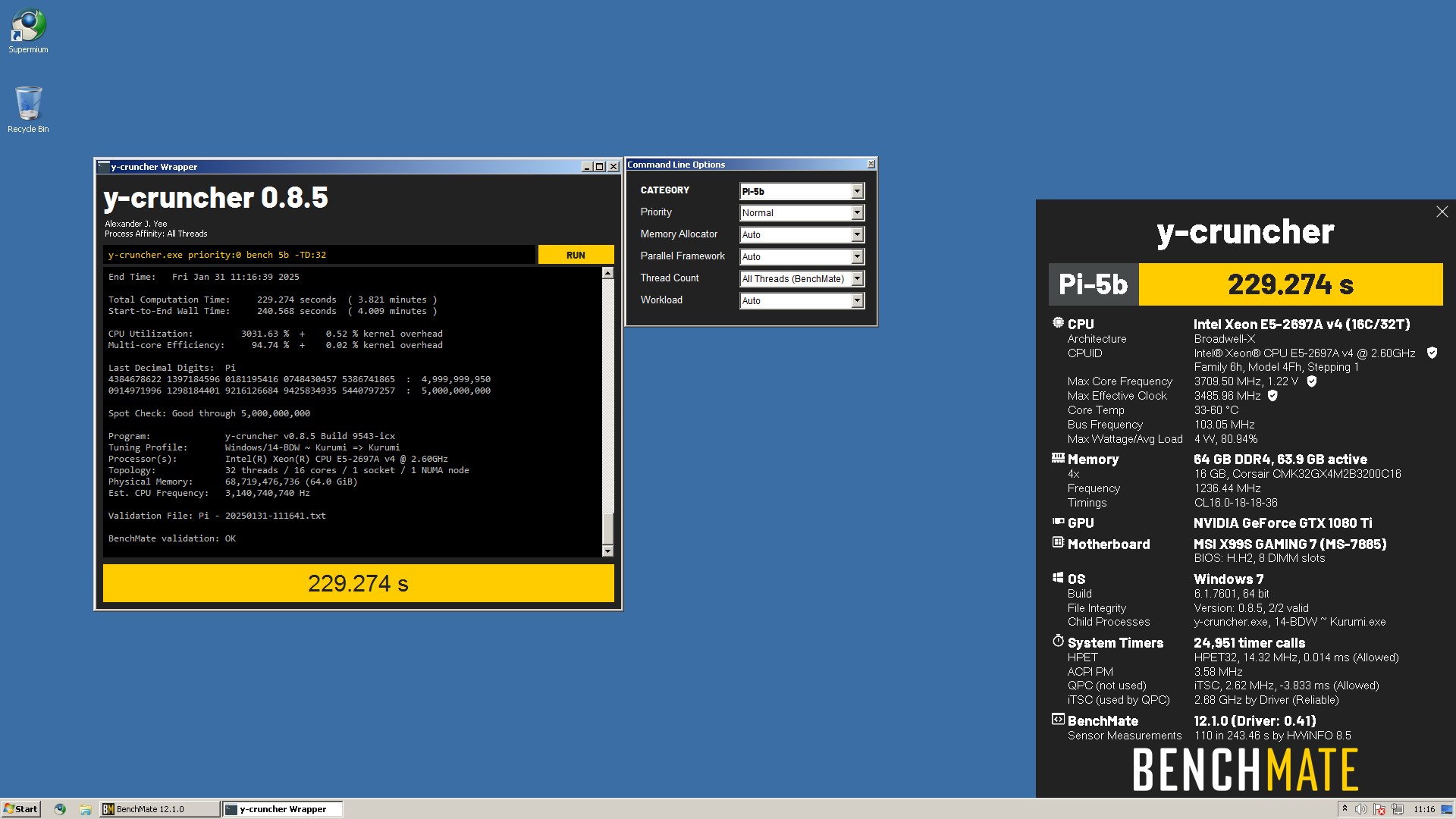Viewport: 1456px width, 819px height.
Task: Click scrollbar up arrow in y-cruncher output
Action: [x=607, y=273]
